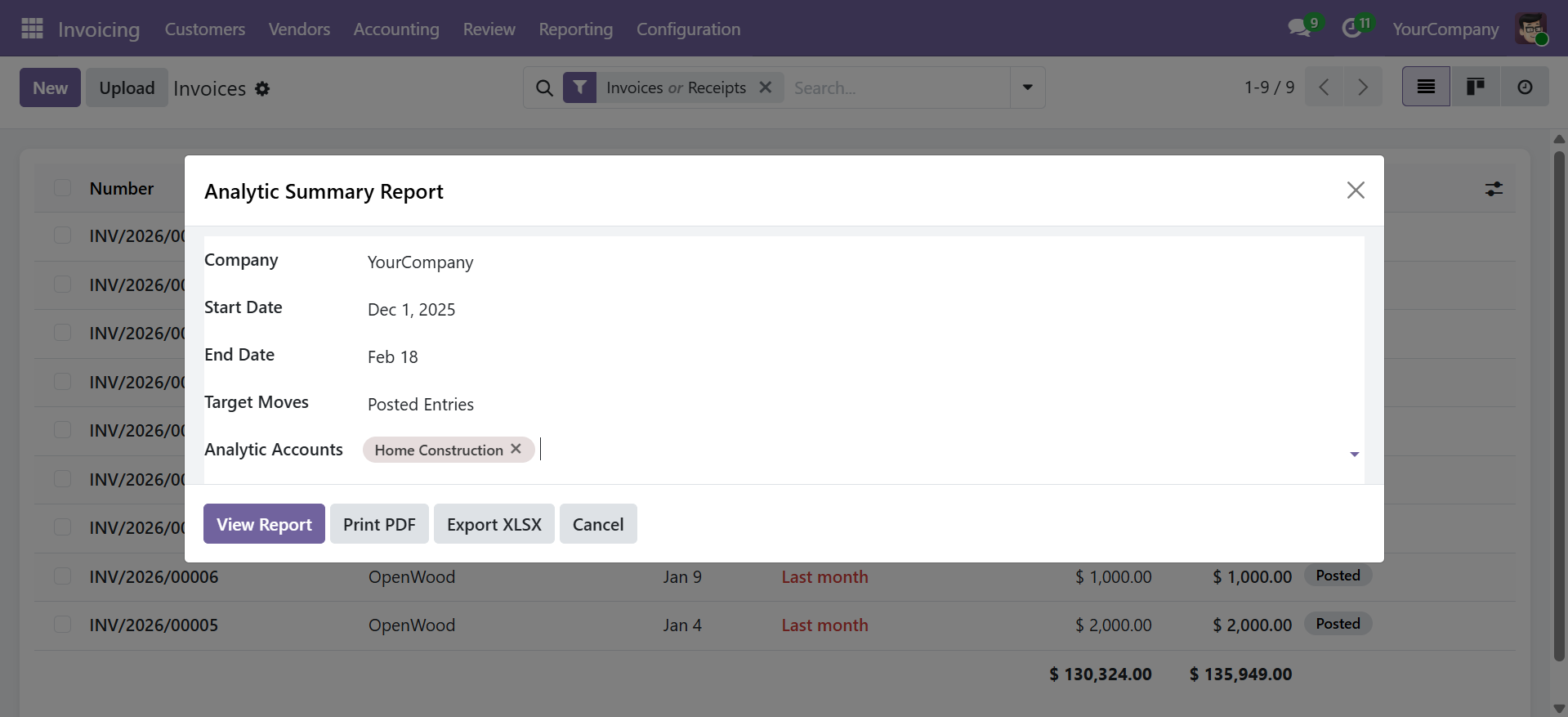Cancel the Analytic Summary Report dialog
1568x717 pixels.
point(598,524)
